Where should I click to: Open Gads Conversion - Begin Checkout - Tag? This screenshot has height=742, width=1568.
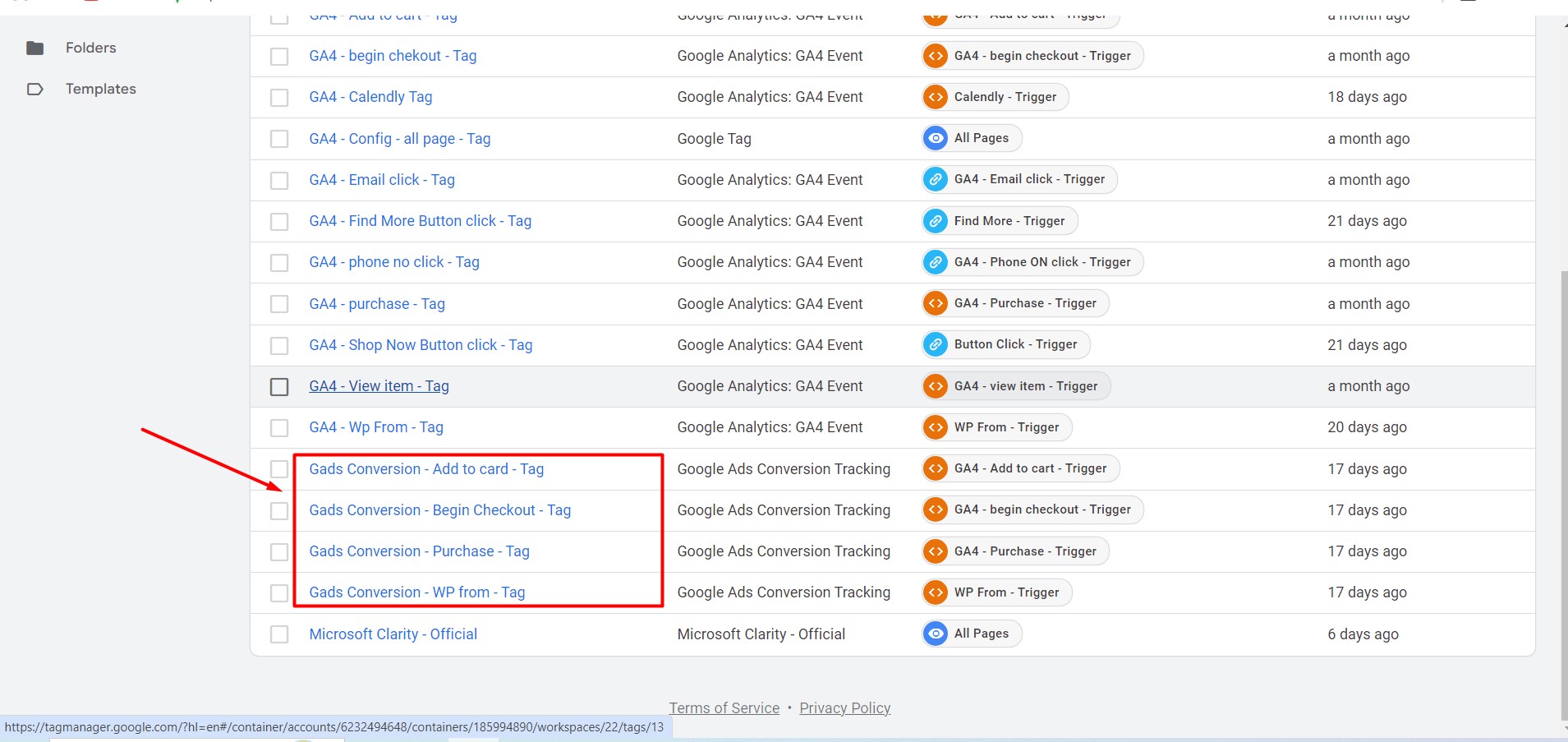pyautogui.click(x=440, y=510)
